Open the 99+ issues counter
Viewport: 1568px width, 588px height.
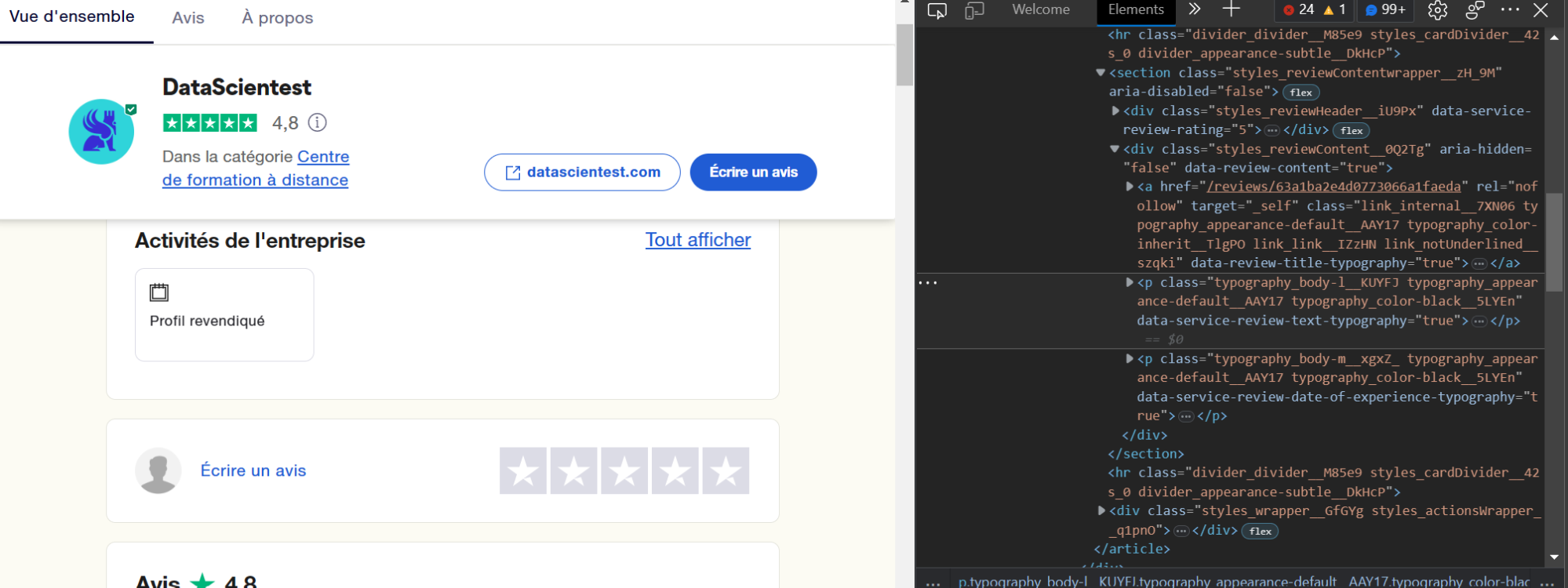(1385, 9)
